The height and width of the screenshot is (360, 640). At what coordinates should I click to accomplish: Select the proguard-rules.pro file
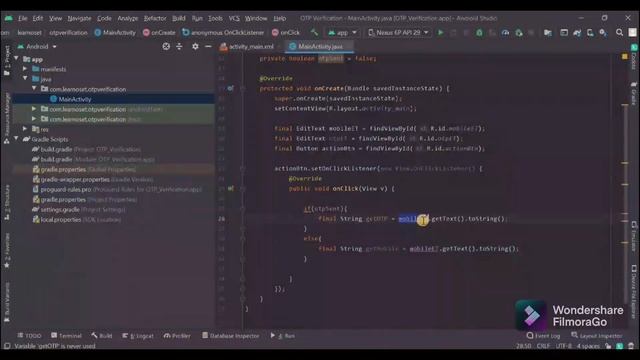tap(66, 189)
